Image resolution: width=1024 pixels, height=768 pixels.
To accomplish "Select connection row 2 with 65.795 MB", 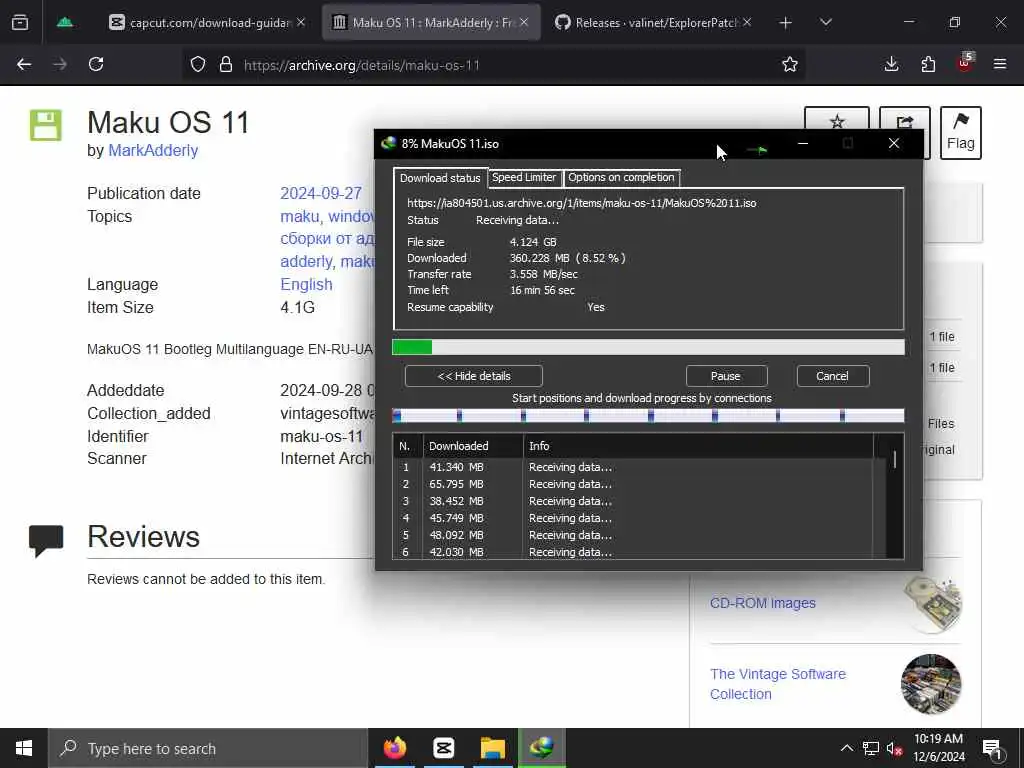I will pyautogui.click(x=633, y=484).
